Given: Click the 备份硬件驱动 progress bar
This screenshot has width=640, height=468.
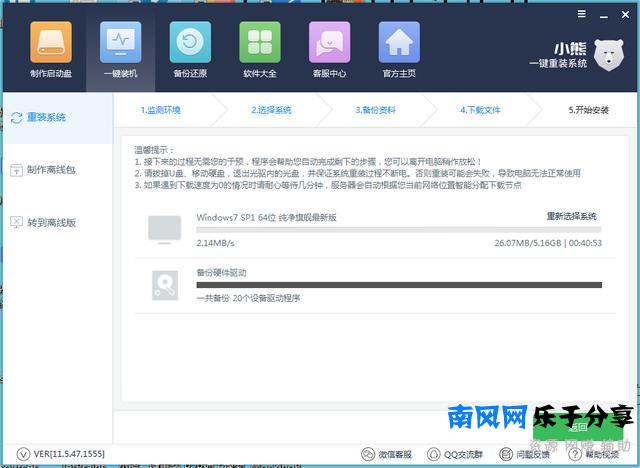Looking at the screenshot, I should pyautogui.click(x=399, y=285).
